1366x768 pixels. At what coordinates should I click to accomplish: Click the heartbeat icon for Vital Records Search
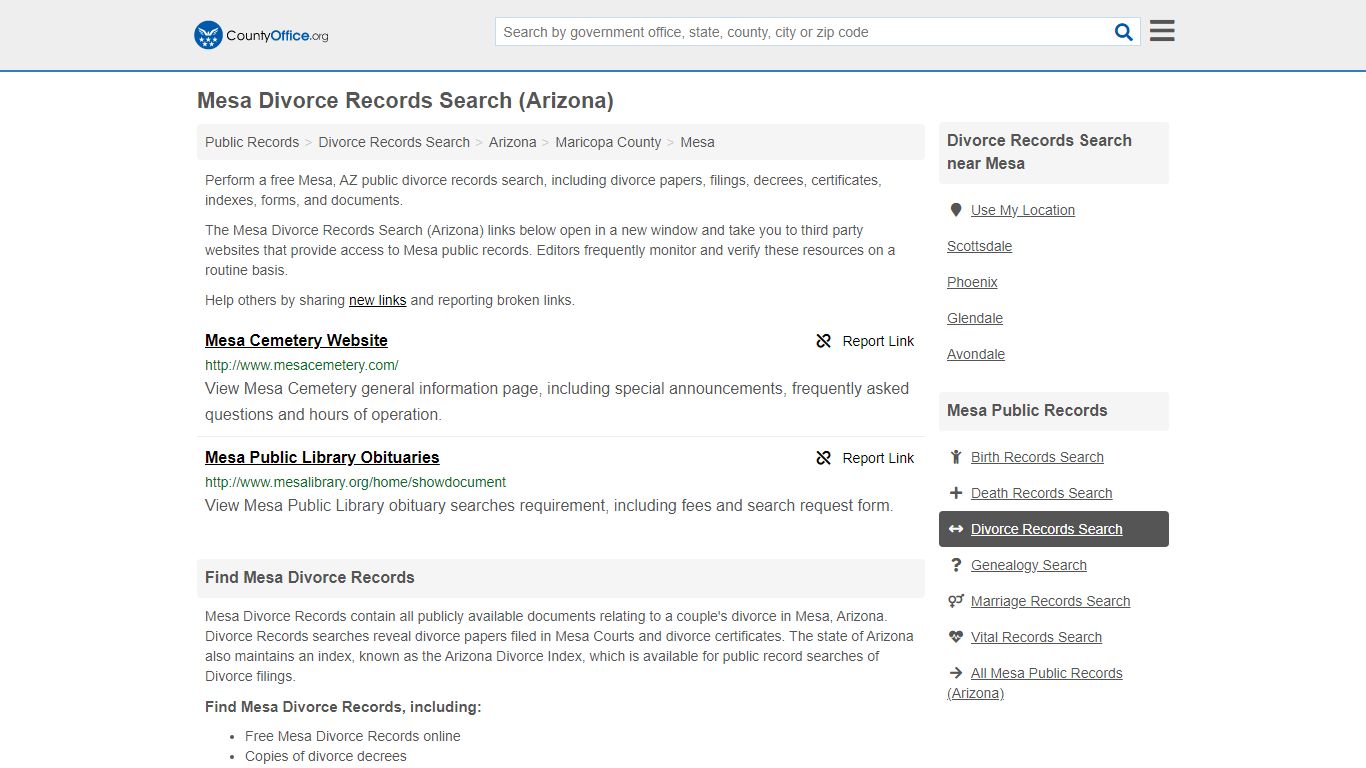956,637
